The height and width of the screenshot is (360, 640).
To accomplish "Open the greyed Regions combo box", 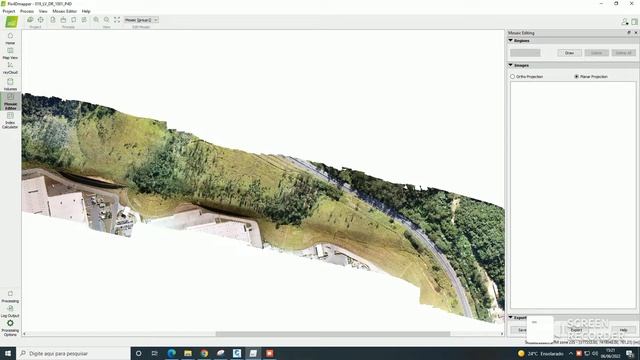I will click(x=525, y=53).
